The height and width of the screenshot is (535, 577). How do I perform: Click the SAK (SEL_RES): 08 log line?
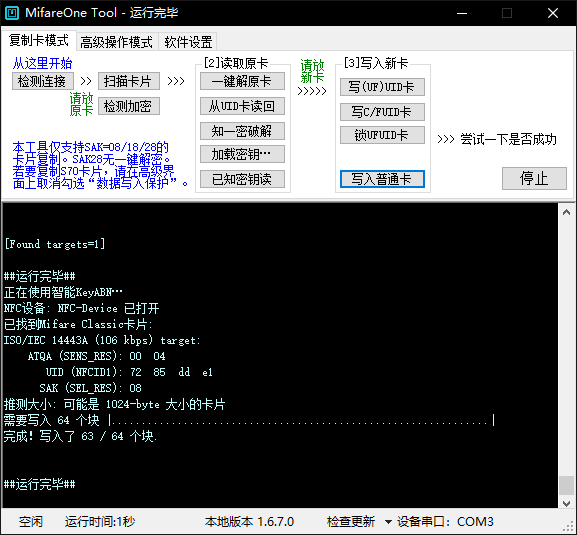tap(90, 388)
